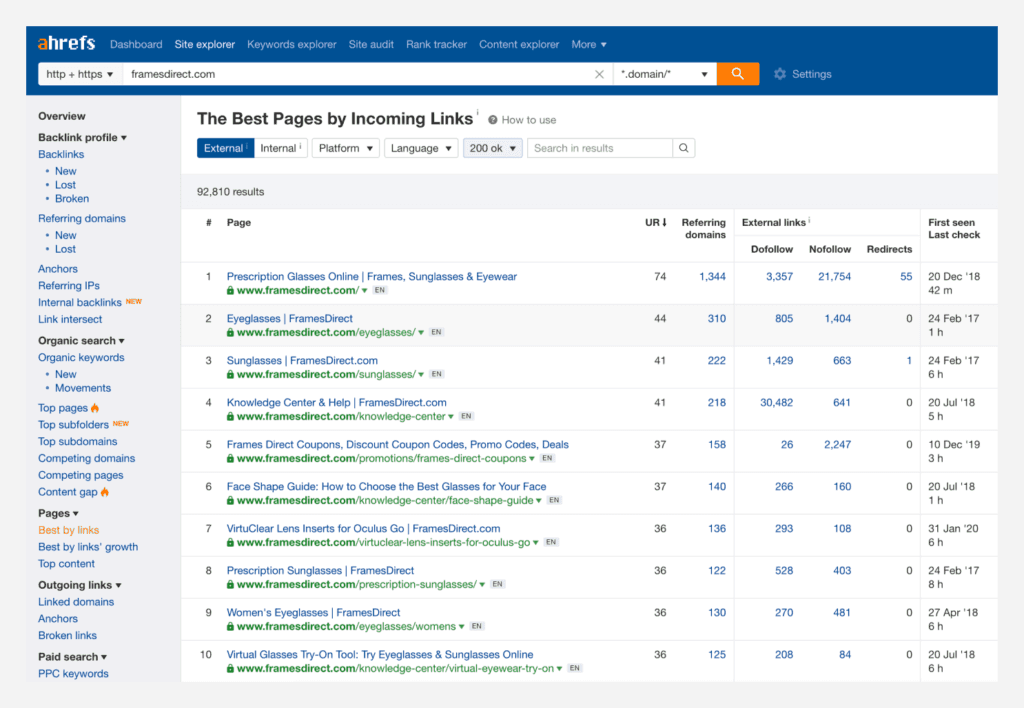The width and height of the screenshot is (1024, 708).
Task: Open the PPC keywords sidebar link
Action: pos(73,673)
